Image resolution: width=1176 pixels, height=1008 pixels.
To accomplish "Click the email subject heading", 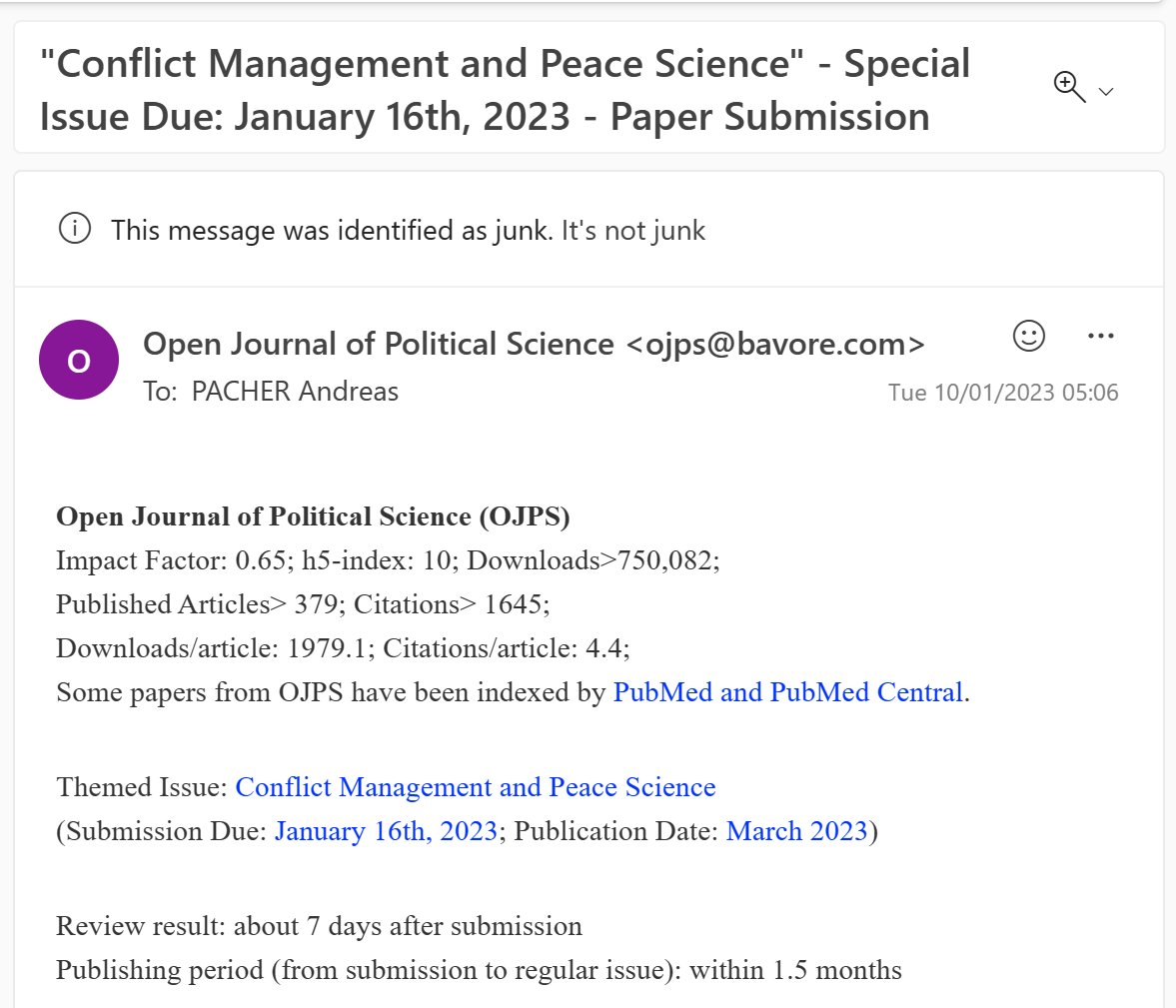I will (x=505, y=90).
